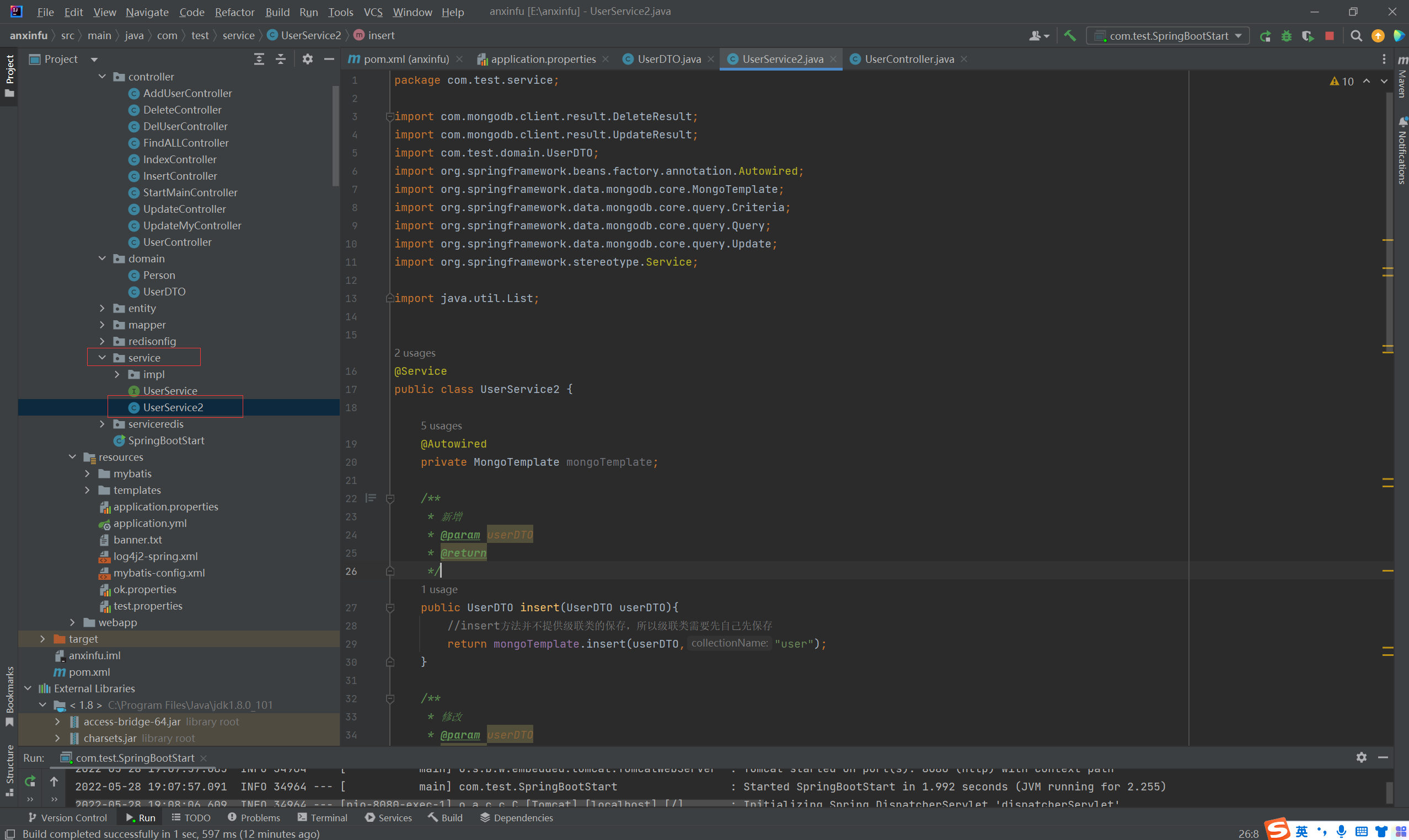Open the Refactor menu

tap(234, 12)
